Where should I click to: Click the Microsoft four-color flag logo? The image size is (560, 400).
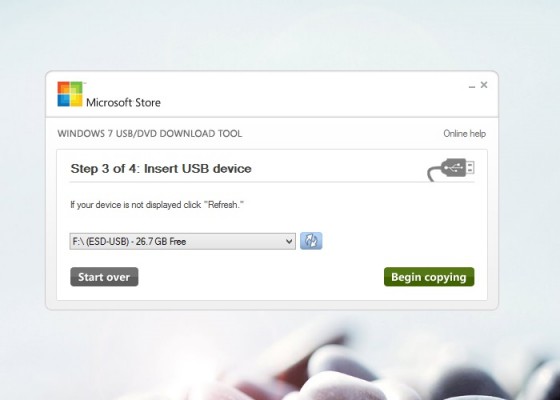(70, 94)
